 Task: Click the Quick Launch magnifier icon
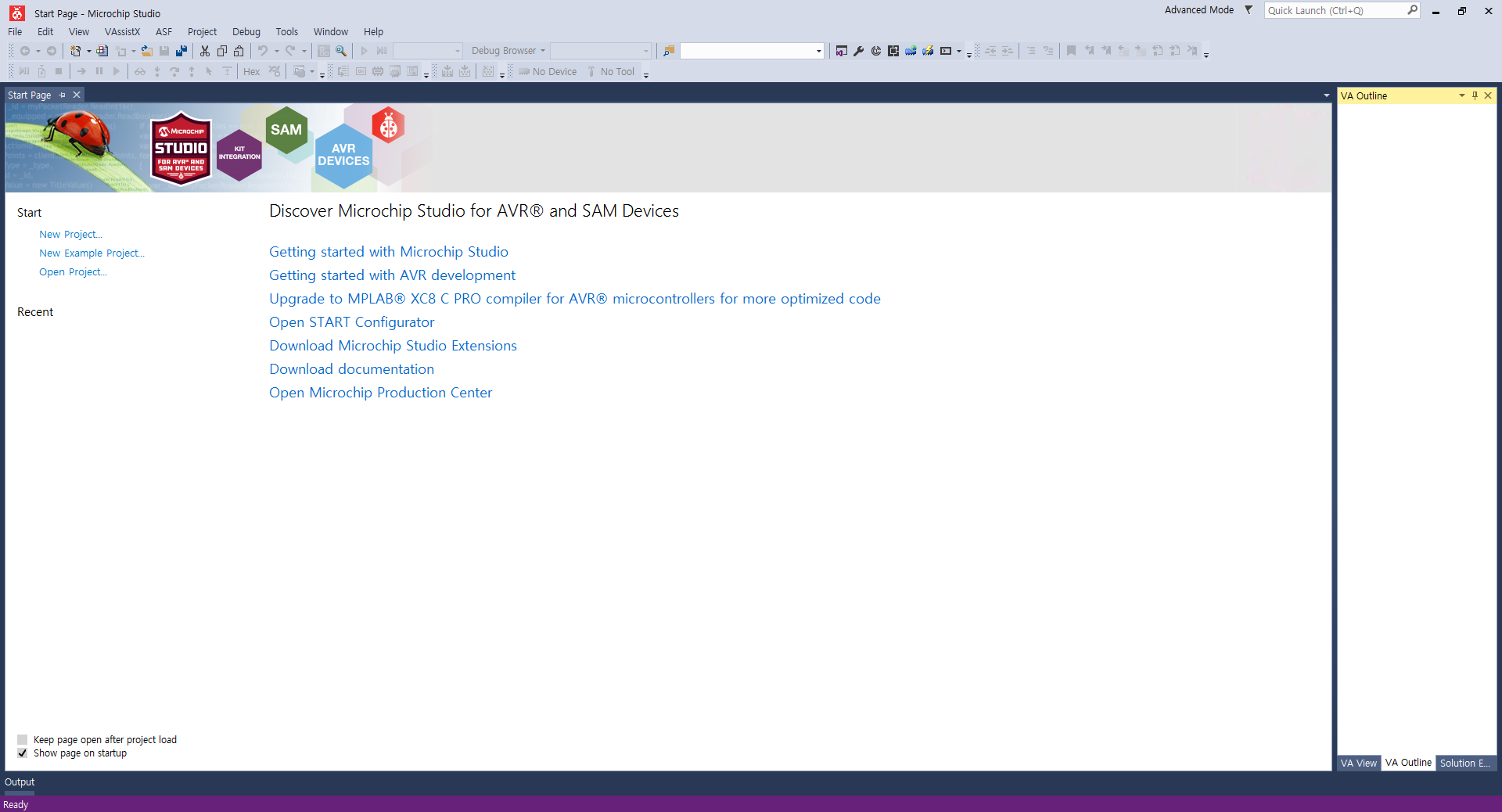(1412, 10)
